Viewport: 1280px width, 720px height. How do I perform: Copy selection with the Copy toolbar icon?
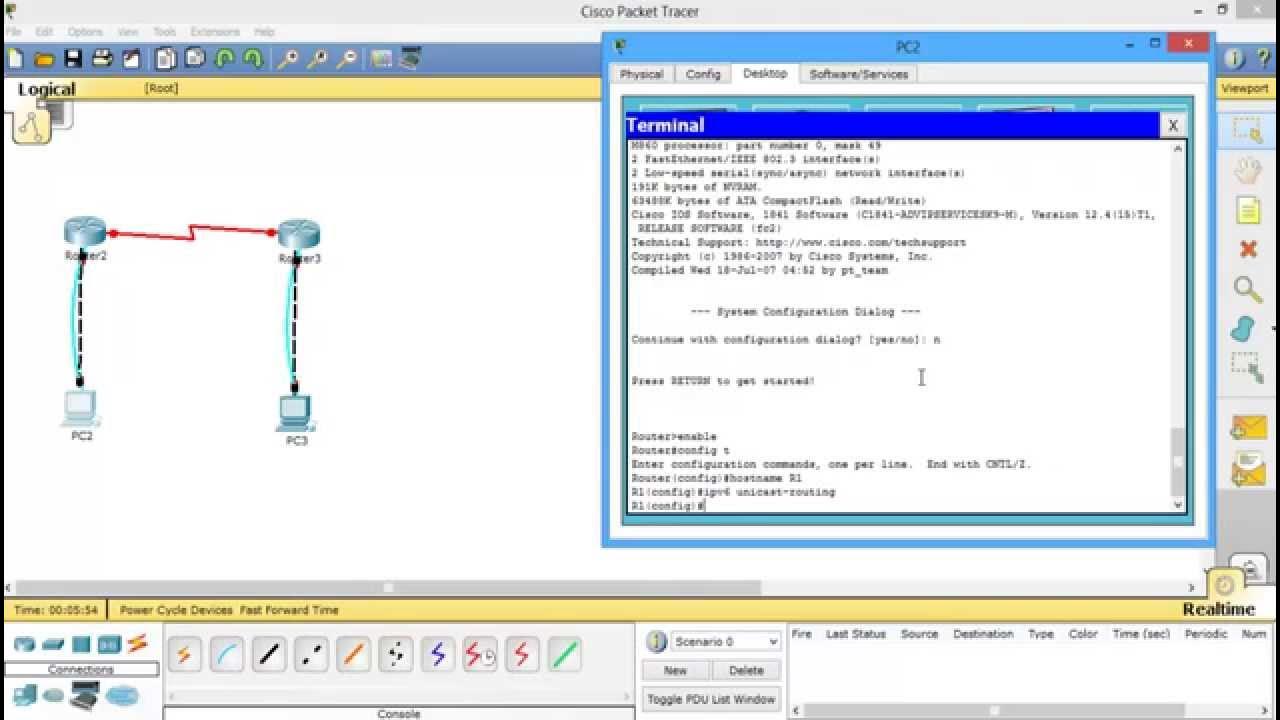166,59
